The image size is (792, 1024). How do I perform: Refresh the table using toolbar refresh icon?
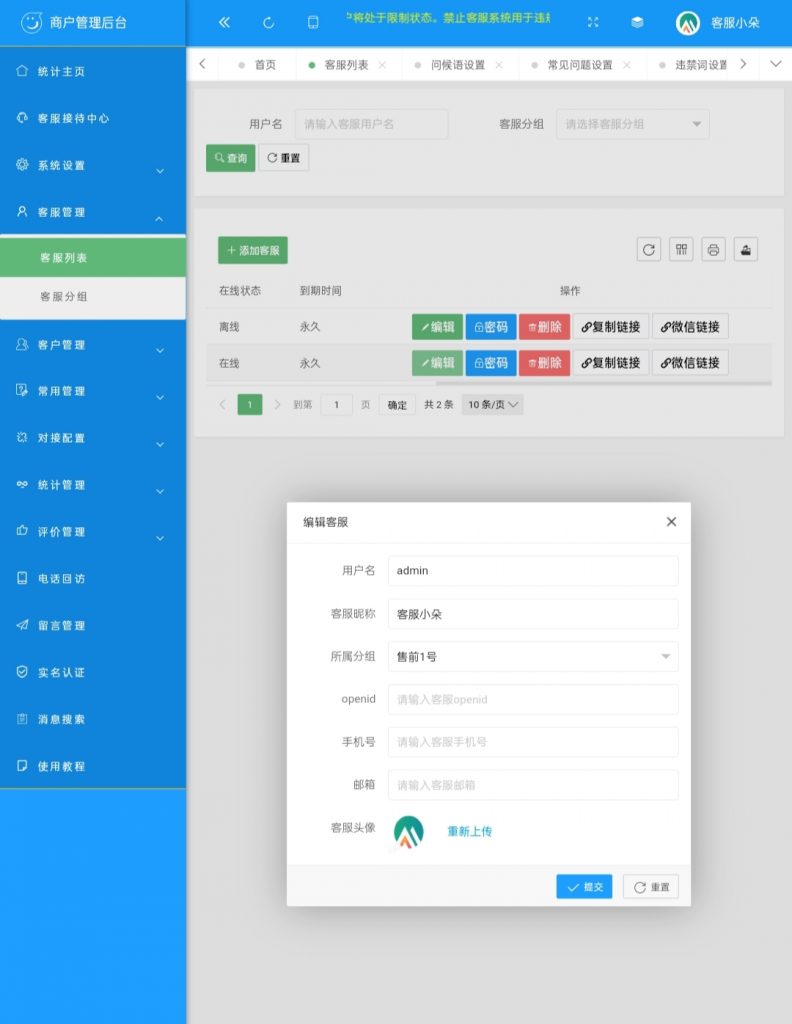(x=649, y=250)
